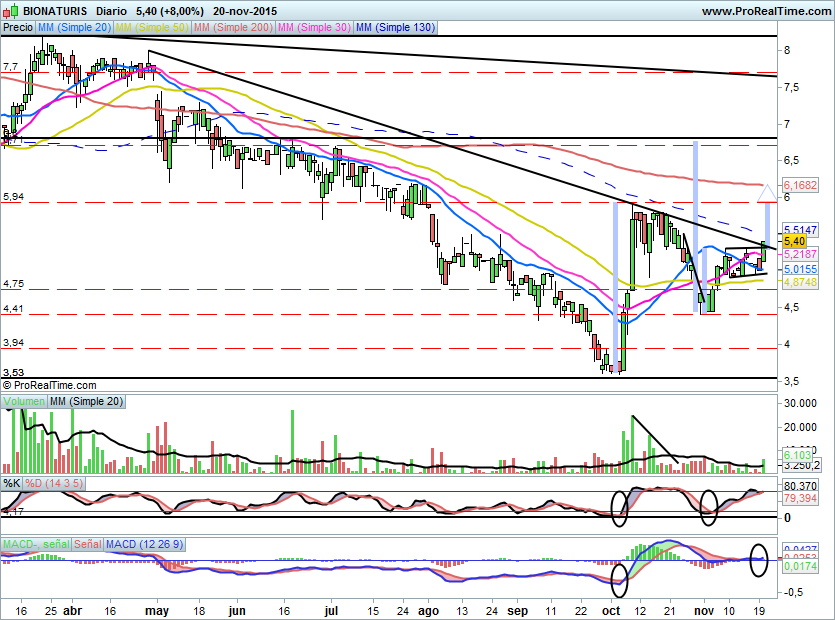Click the 6,1682 moving average price tag
Viewport: 835px width, 620px height.
click(800, 185)
